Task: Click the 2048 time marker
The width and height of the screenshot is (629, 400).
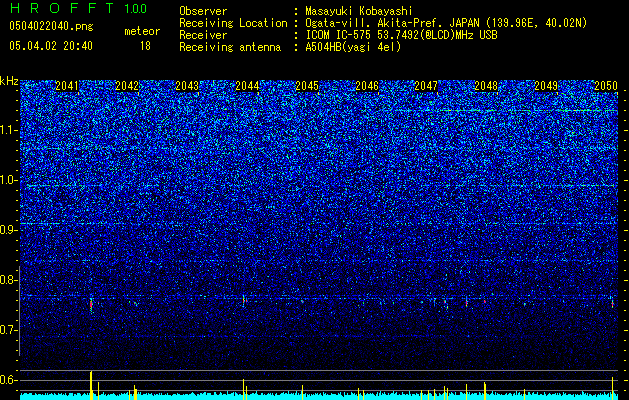Action: 486,86
